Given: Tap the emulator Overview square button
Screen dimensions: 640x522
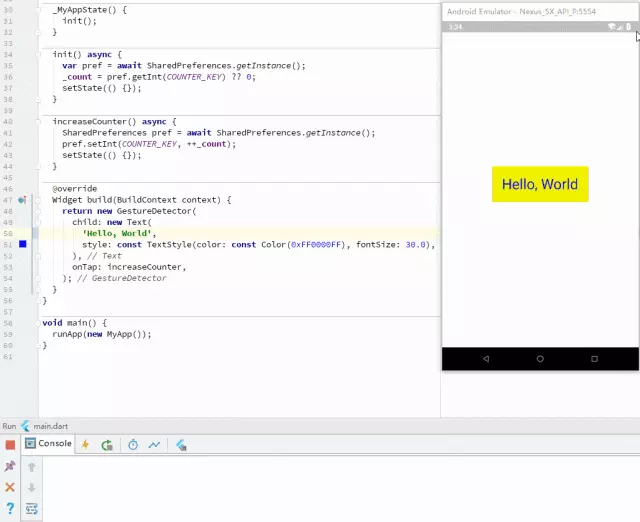Looking at the screenshot, I should (594, 359).
